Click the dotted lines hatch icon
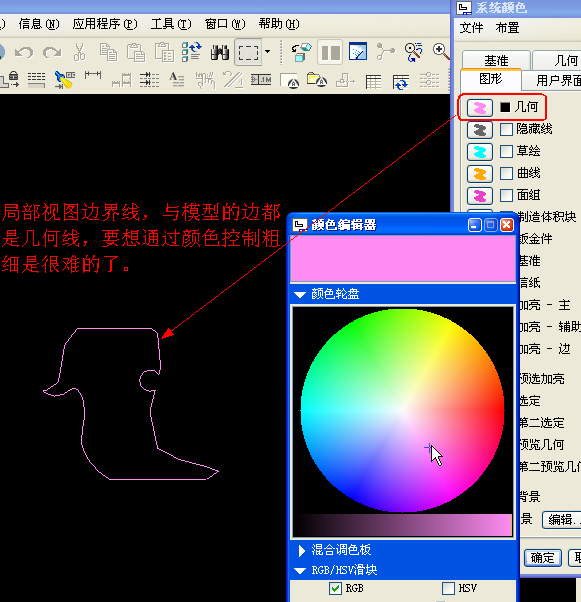 36,80
